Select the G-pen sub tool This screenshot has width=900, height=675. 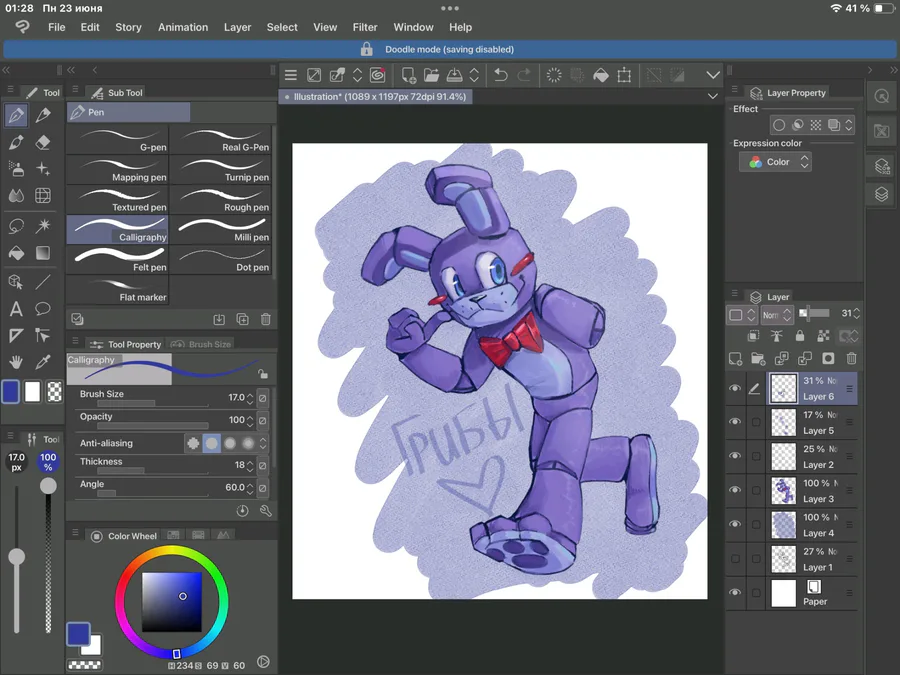(118, 140)
